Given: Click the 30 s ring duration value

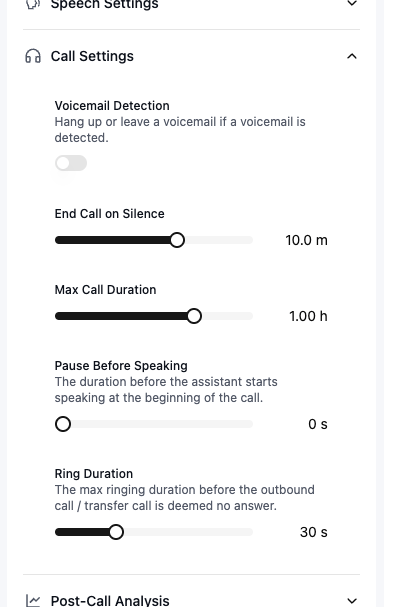Looking at the screenshot, I should (x=314, y=532).
